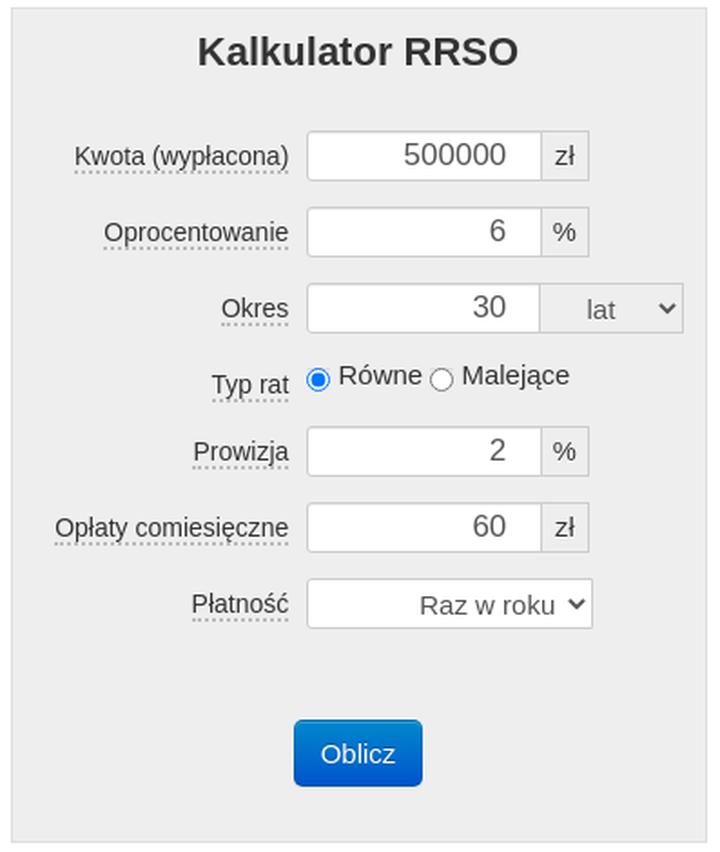Click the Kwota (wypłacona) amount field
Image resolution: width=720 pixels, height=852 pixels.
coord(425,155)
